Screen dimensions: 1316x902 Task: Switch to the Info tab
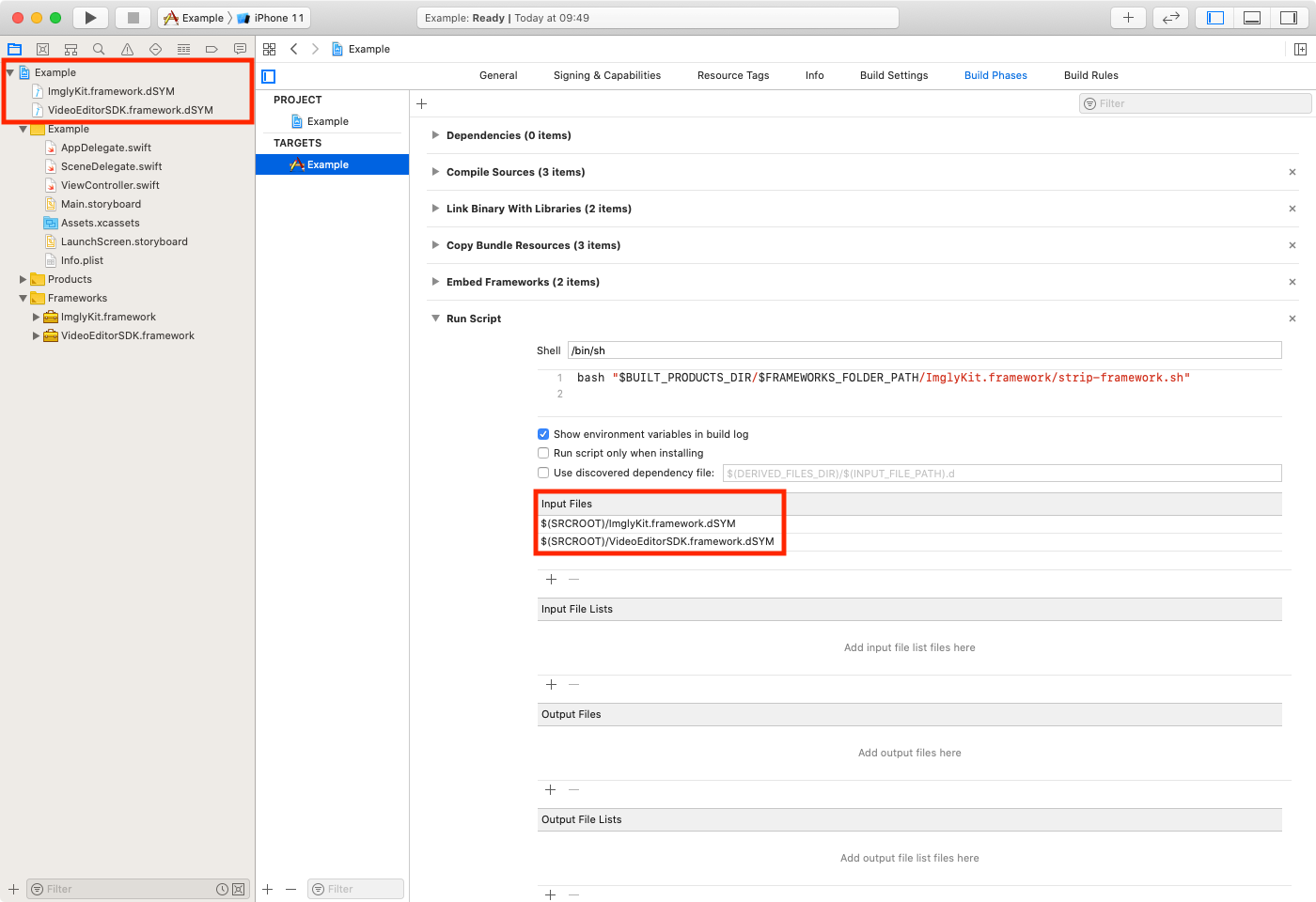[x=815, y=75]
